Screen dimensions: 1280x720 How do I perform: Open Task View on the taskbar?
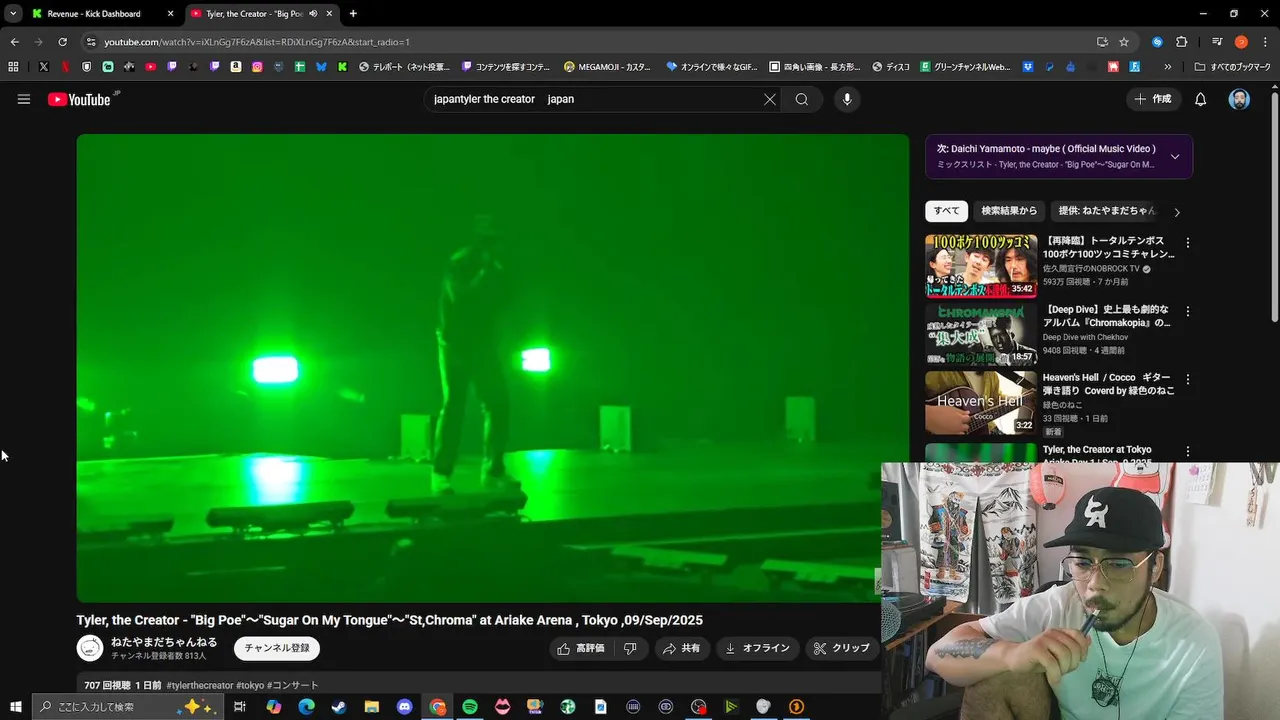[240, 707]
